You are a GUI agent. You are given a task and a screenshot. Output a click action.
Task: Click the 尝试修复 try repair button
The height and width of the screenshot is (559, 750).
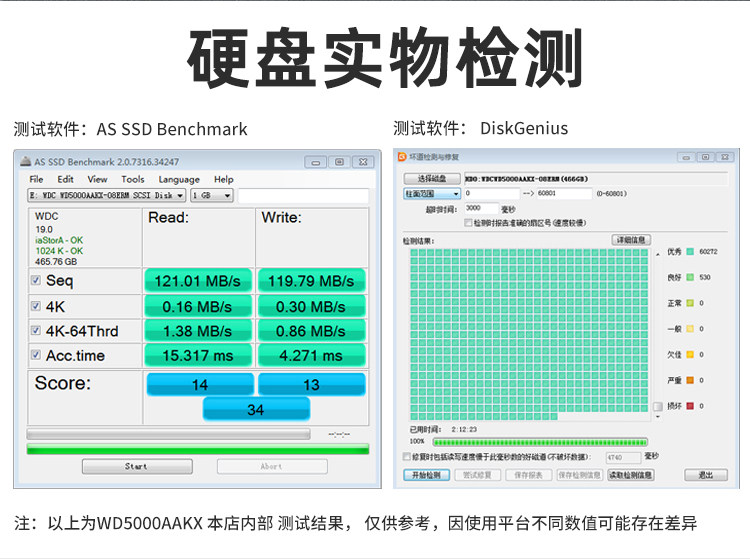(x=477, y=475)
